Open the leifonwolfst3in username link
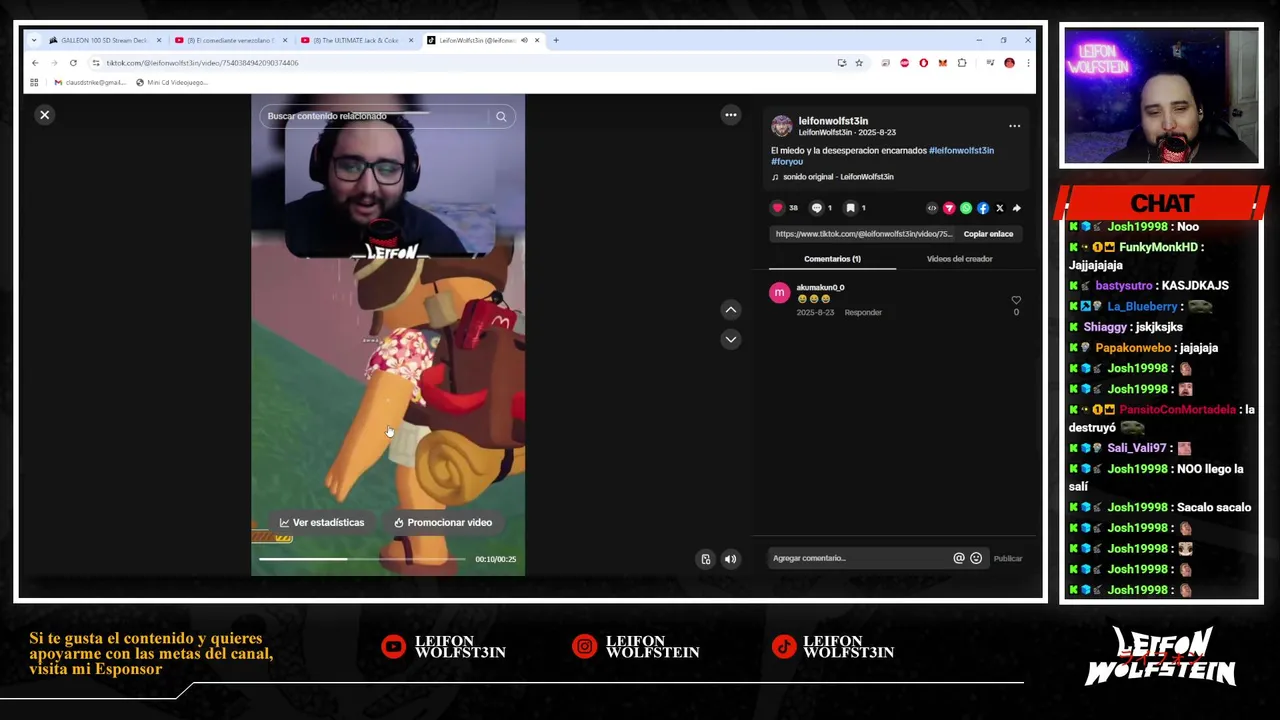 [833, 121]
